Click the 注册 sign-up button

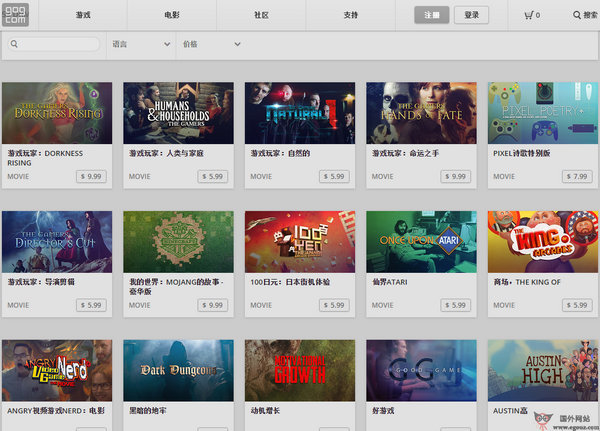click(x=432, y=15)
